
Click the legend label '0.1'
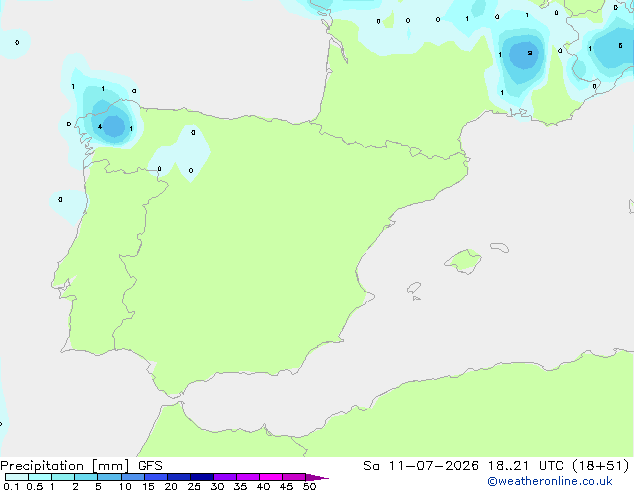[11, 486]
